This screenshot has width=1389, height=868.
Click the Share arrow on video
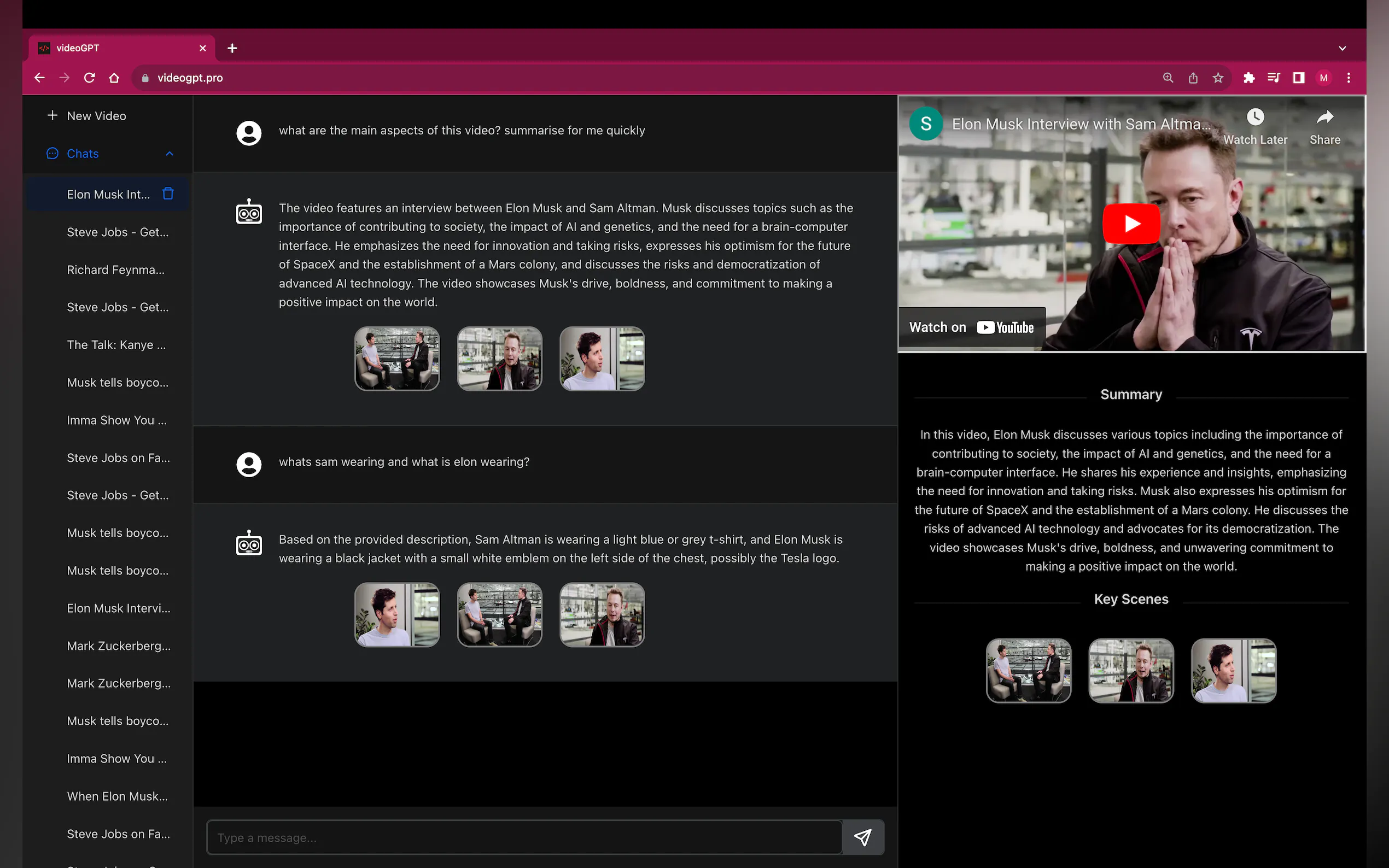click(x=1324, y=118)
